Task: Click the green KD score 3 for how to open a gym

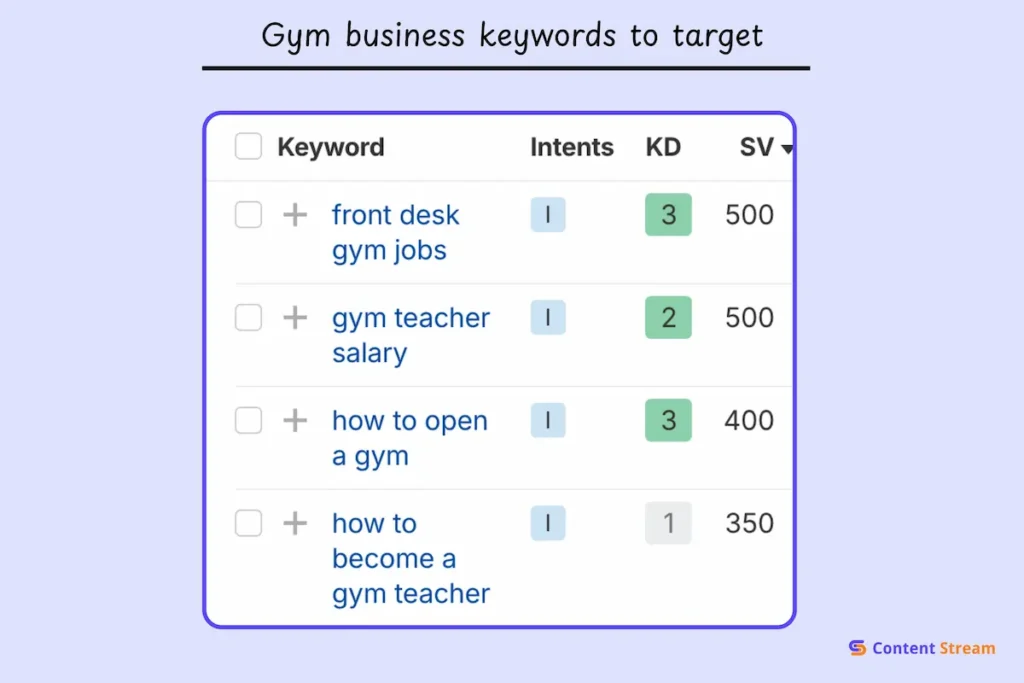Action: coord(667,420)
